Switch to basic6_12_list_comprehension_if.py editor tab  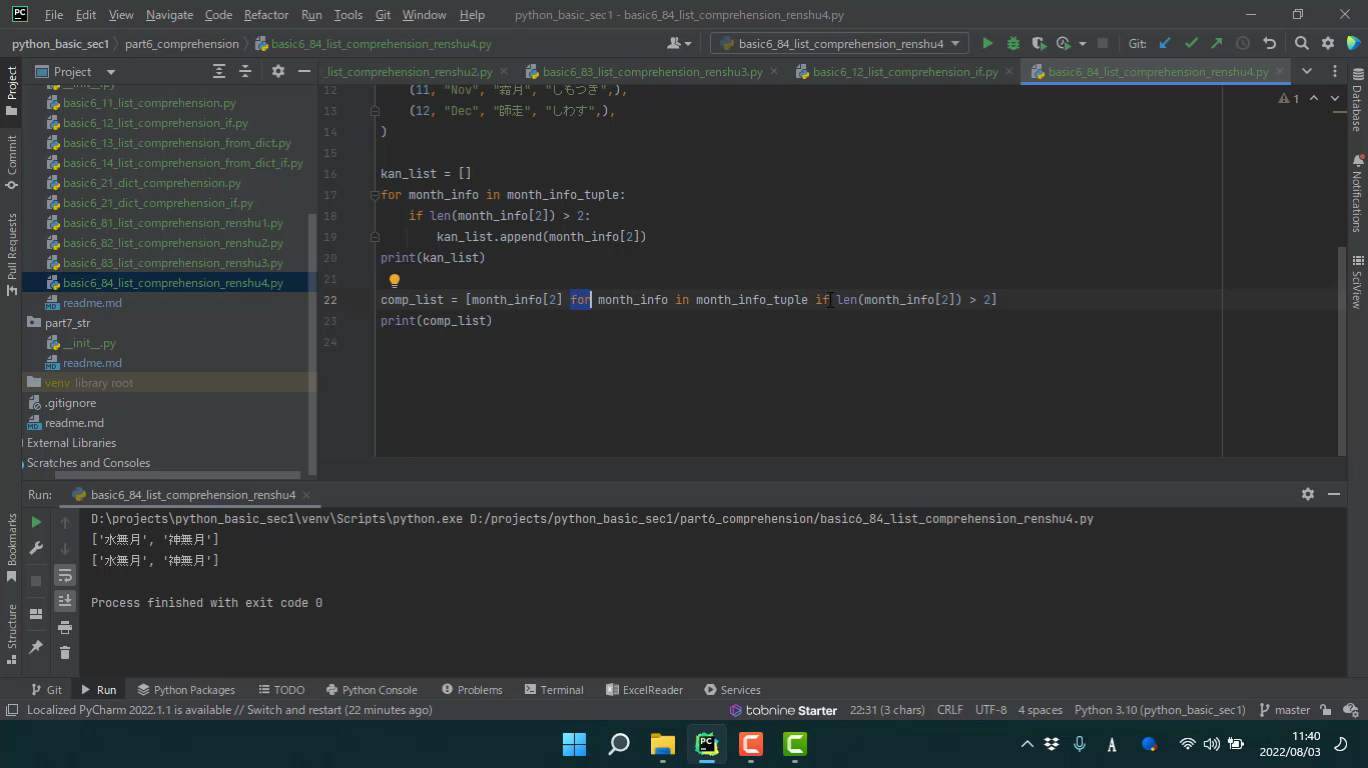tap(904, 72)
